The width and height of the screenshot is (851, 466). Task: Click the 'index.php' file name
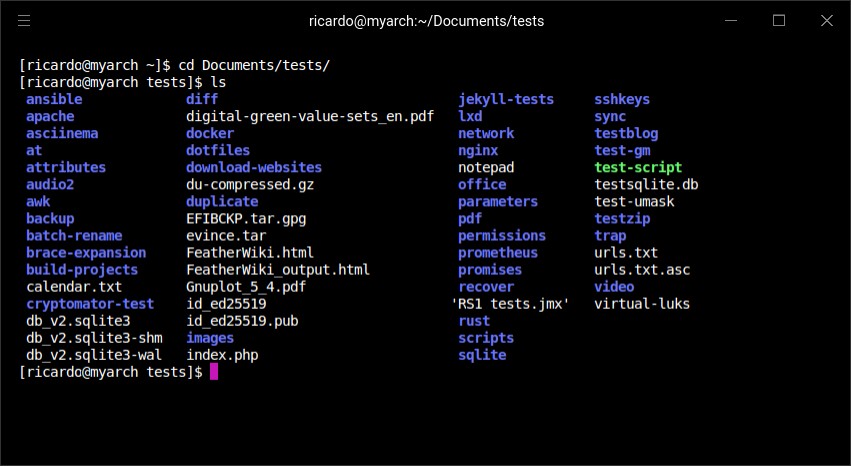click(222, 355)
